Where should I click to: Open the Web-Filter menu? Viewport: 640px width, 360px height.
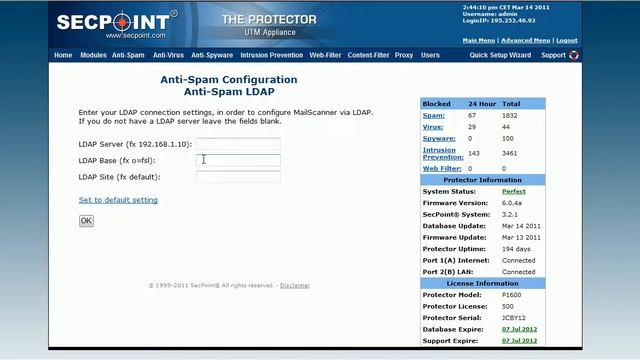[325, 55]
